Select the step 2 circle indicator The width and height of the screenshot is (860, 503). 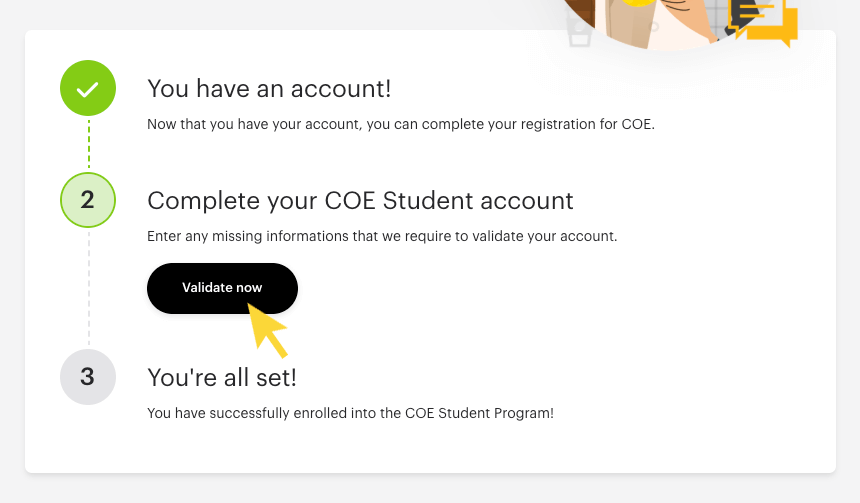pos(88,200)
